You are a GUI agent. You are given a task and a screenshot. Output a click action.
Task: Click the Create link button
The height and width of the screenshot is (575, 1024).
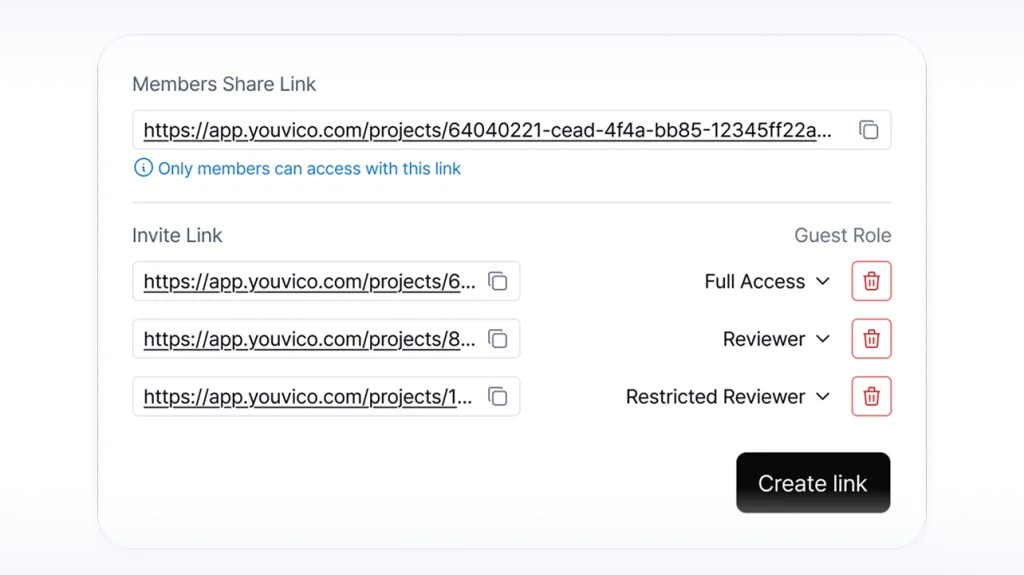point(812,483)
